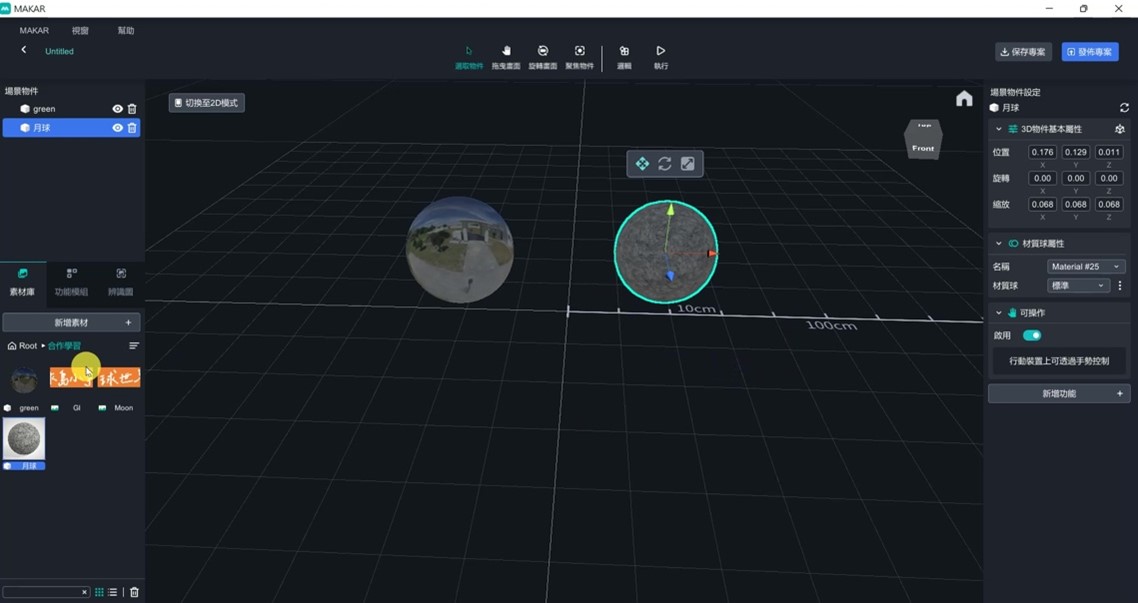This screenshot has height=603, width=1138.
Task: Open the 邏輯 logic editor
Action: click(x=624, y=54)
